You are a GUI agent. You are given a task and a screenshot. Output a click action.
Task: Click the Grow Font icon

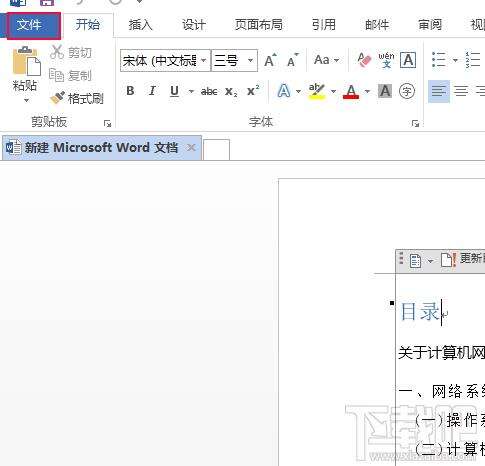pyautogui.click(x=270, y=60)
